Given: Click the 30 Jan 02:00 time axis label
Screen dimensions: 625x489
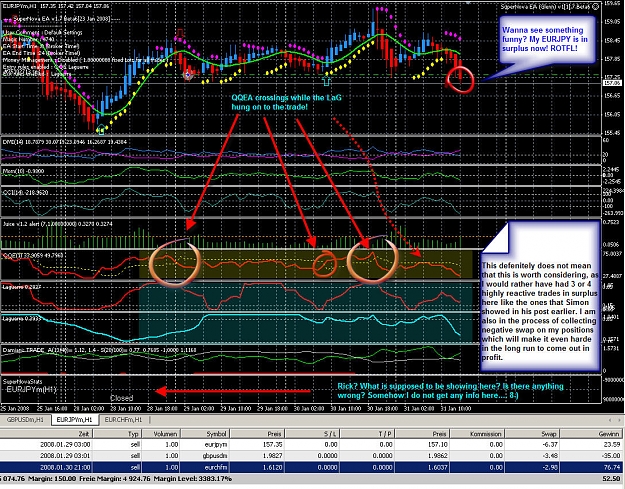Looking at the screenshot, I should [x=310, y=408].
